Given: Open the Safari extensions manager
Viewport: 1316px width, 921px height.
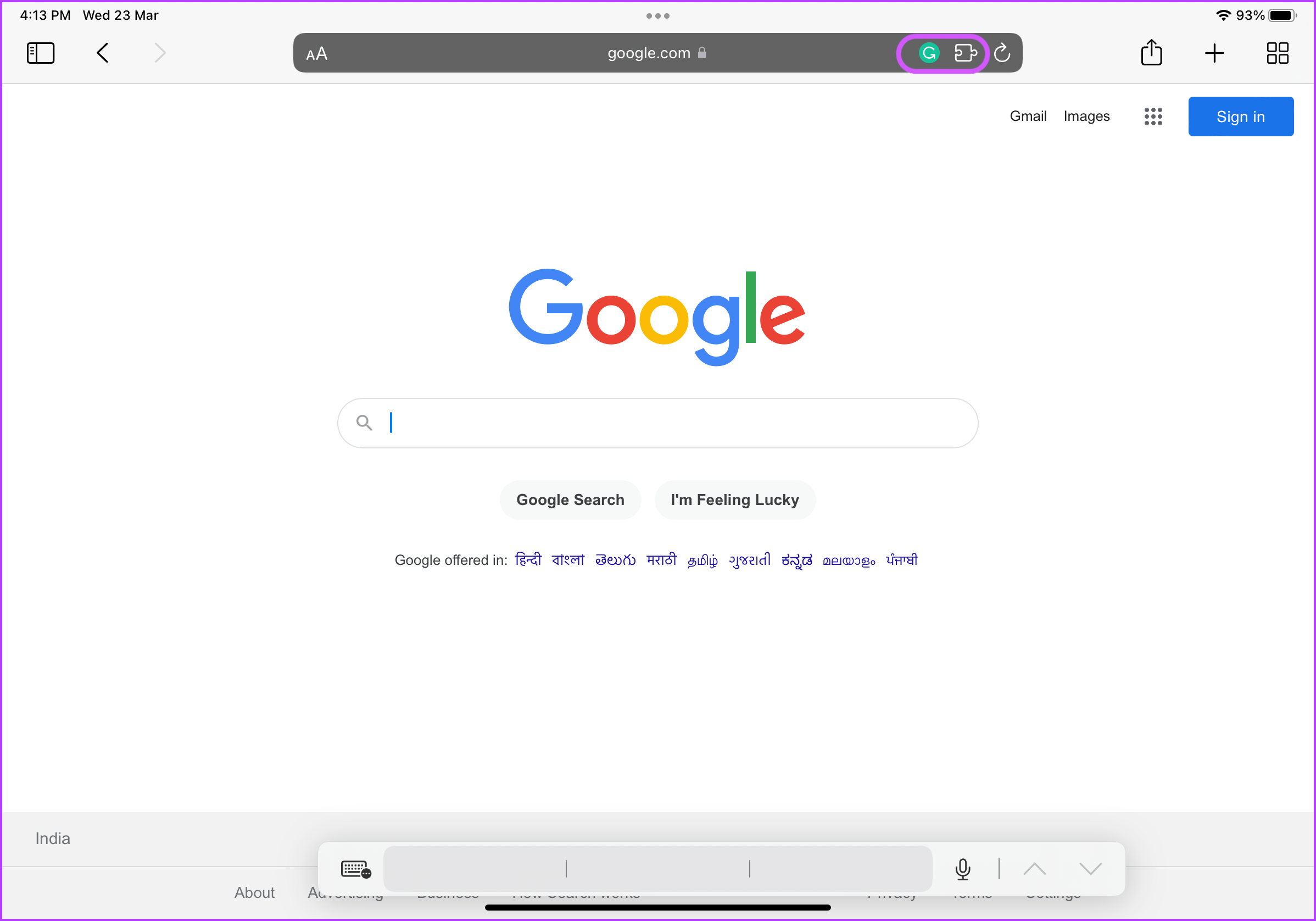Looking at the screenshot, I should [965, 53].
